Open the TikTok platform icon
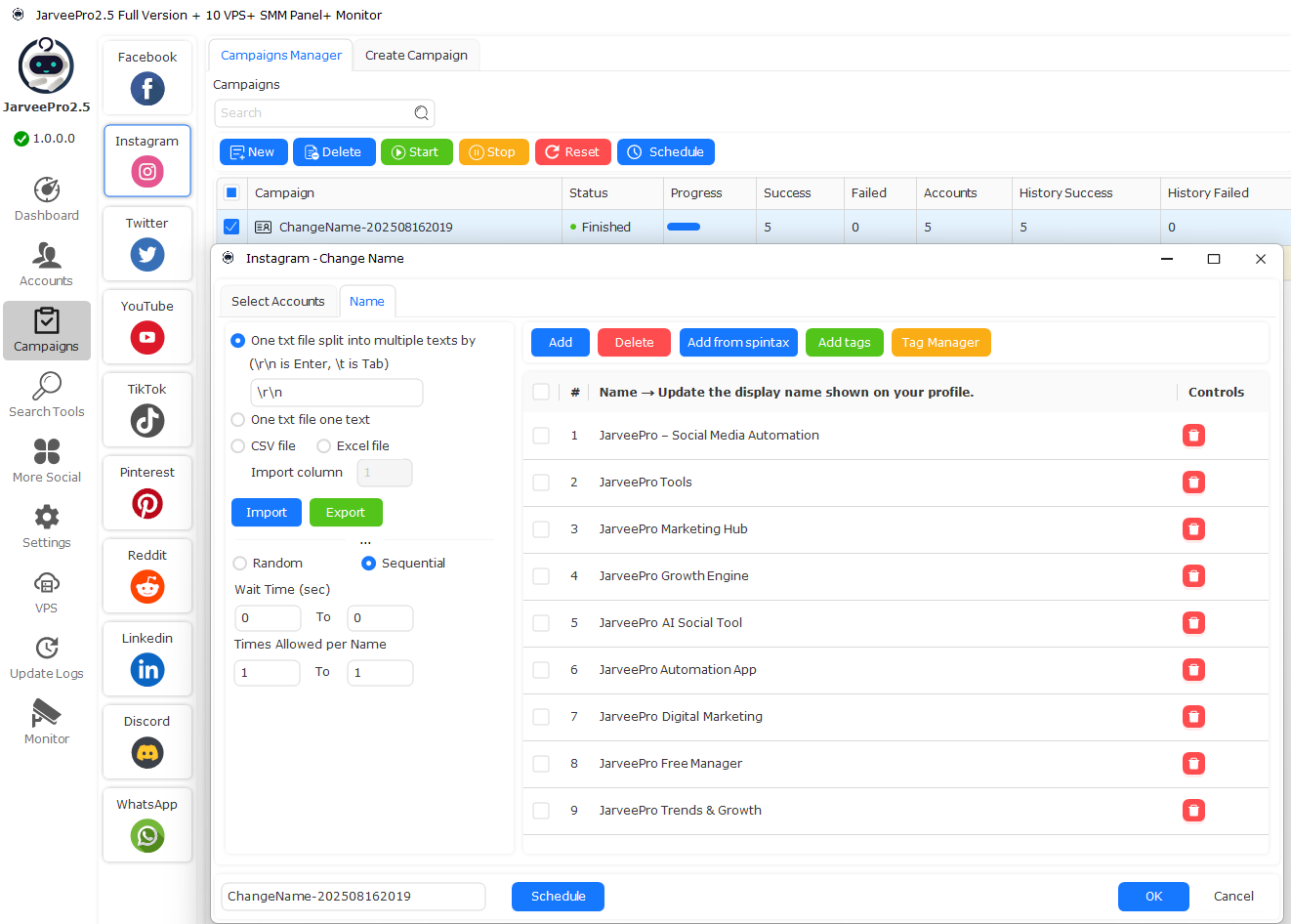Screen dimensions: 1291x924 click(x=147, y=421)
